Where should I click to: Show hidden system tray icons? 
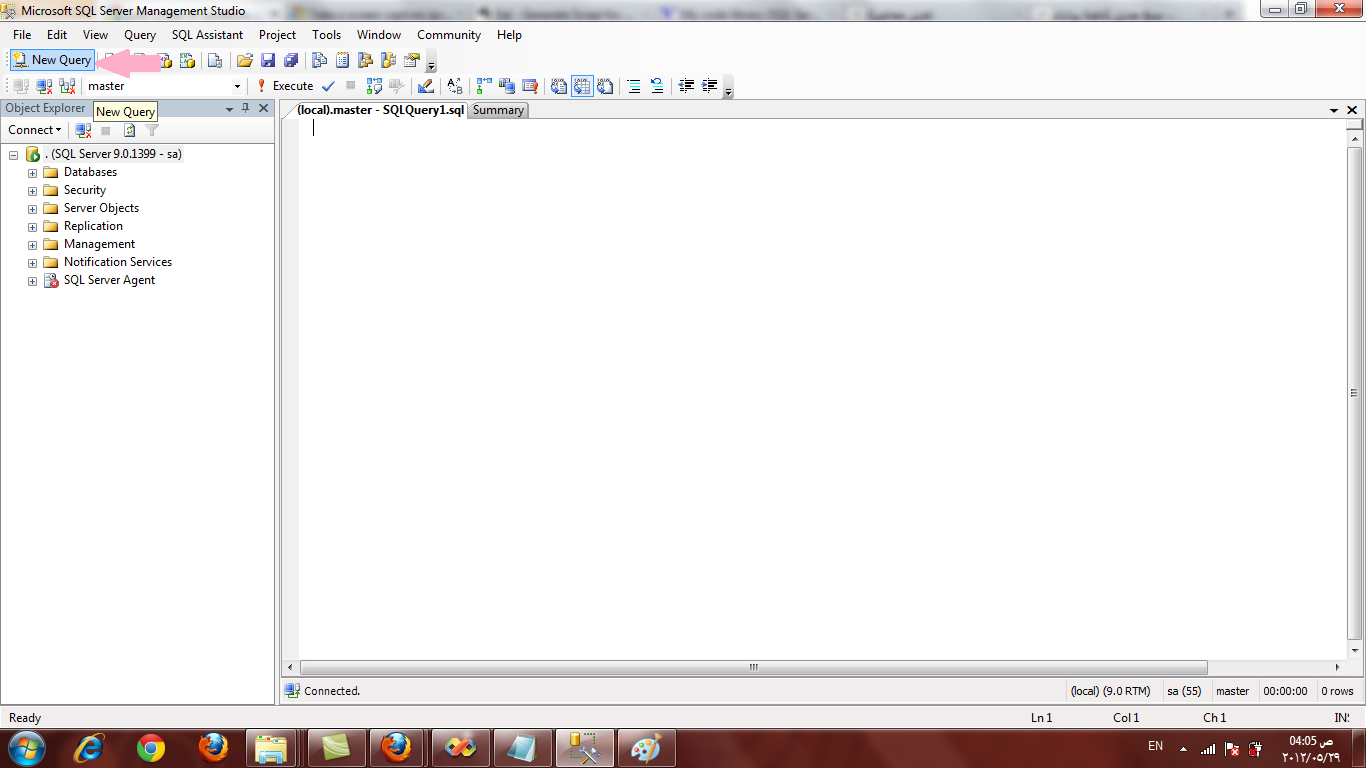pyautogui.click(x=1183, y=748)
